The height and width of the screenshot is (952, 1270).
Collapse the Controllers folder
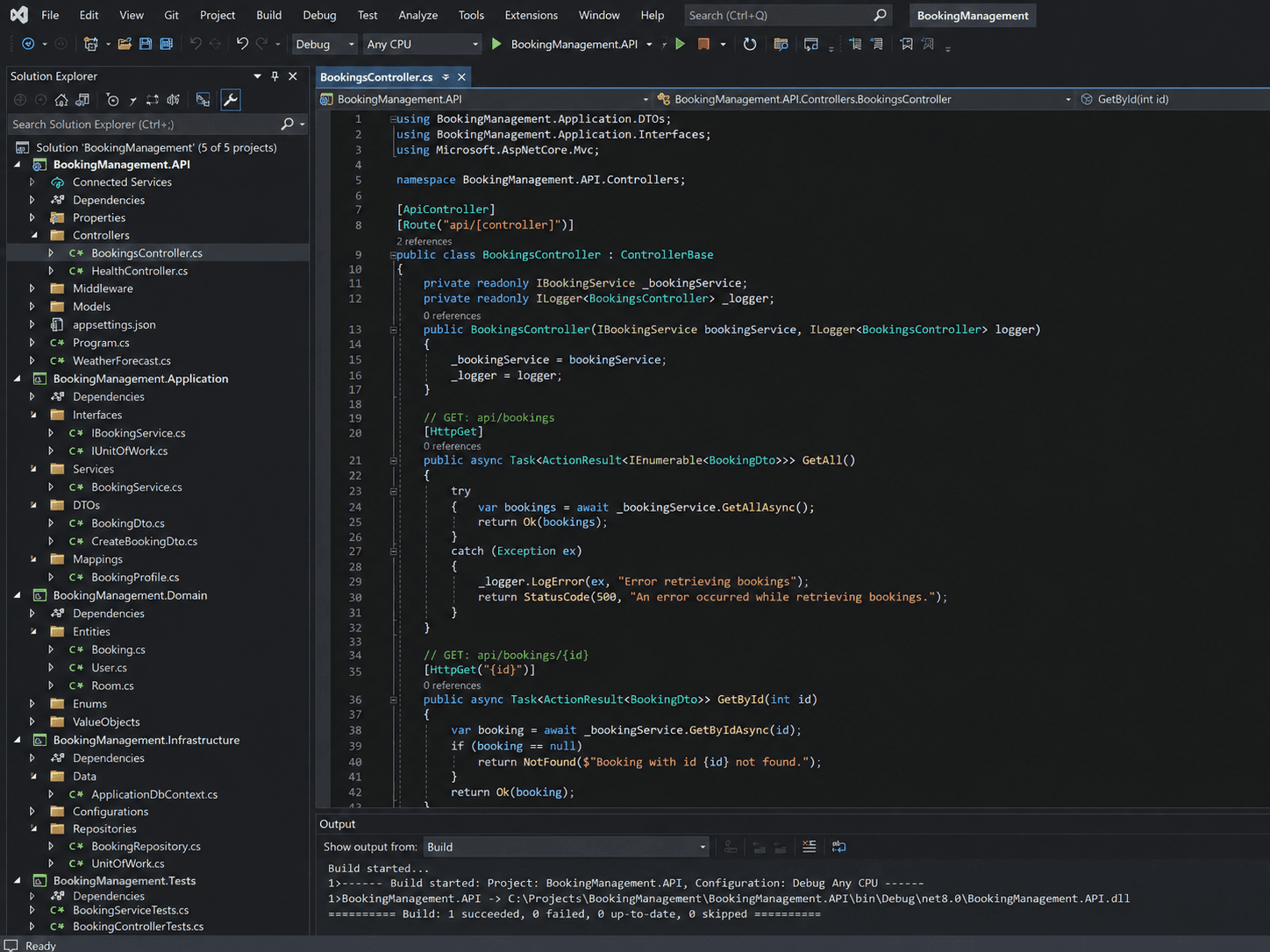point(34,235)
